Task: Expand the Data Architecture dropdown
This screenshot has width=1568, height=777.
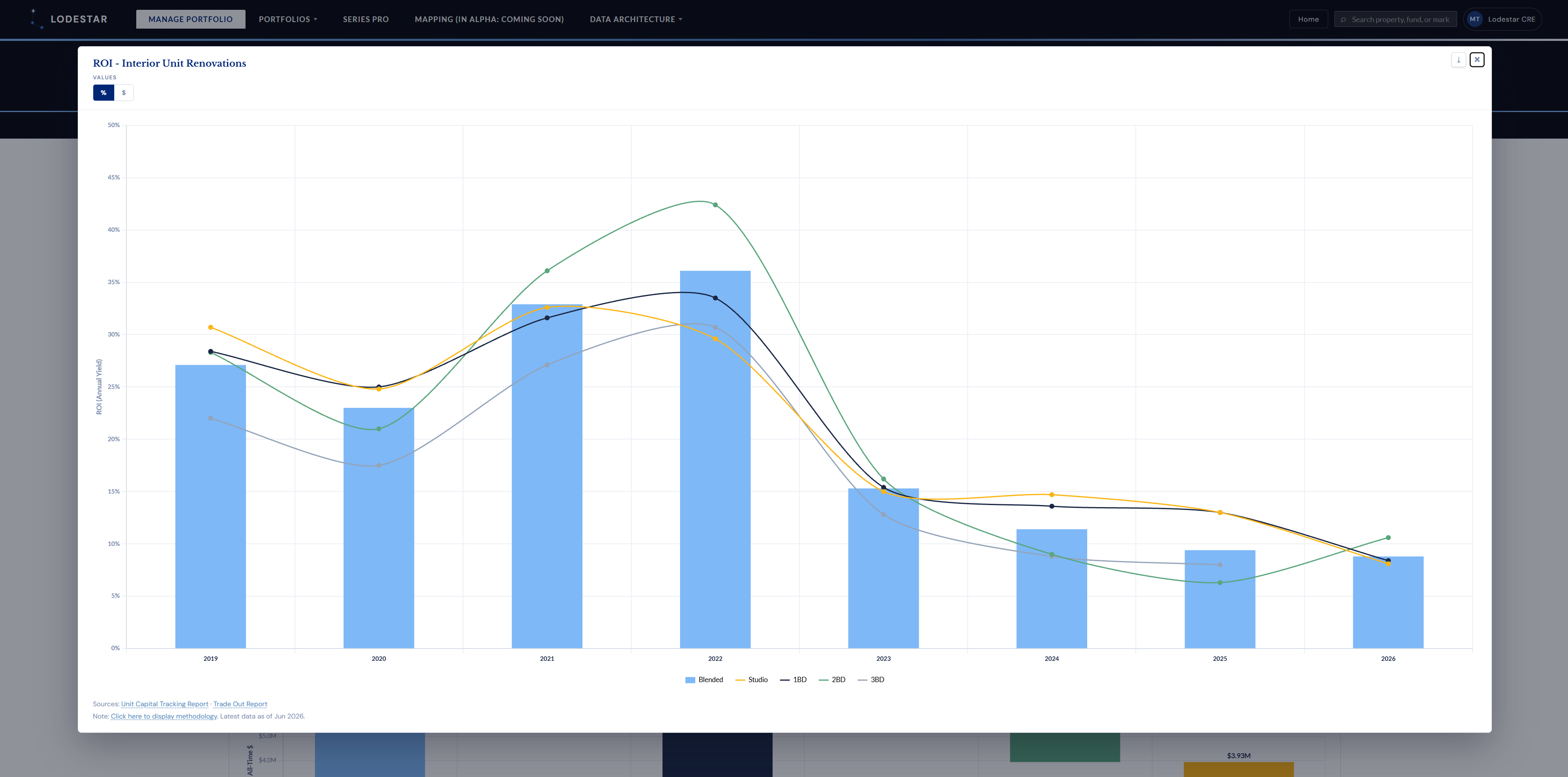Action: (636, 19)
